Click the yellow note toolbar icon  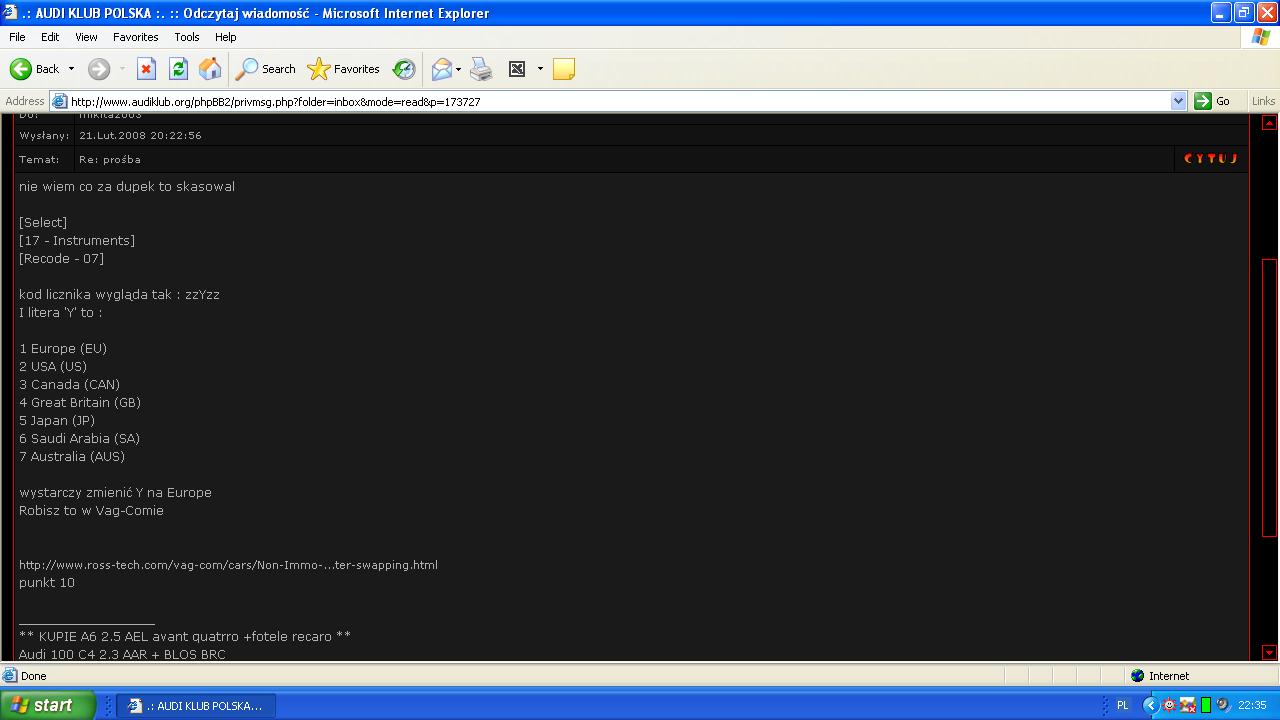(x=564, y=69)
